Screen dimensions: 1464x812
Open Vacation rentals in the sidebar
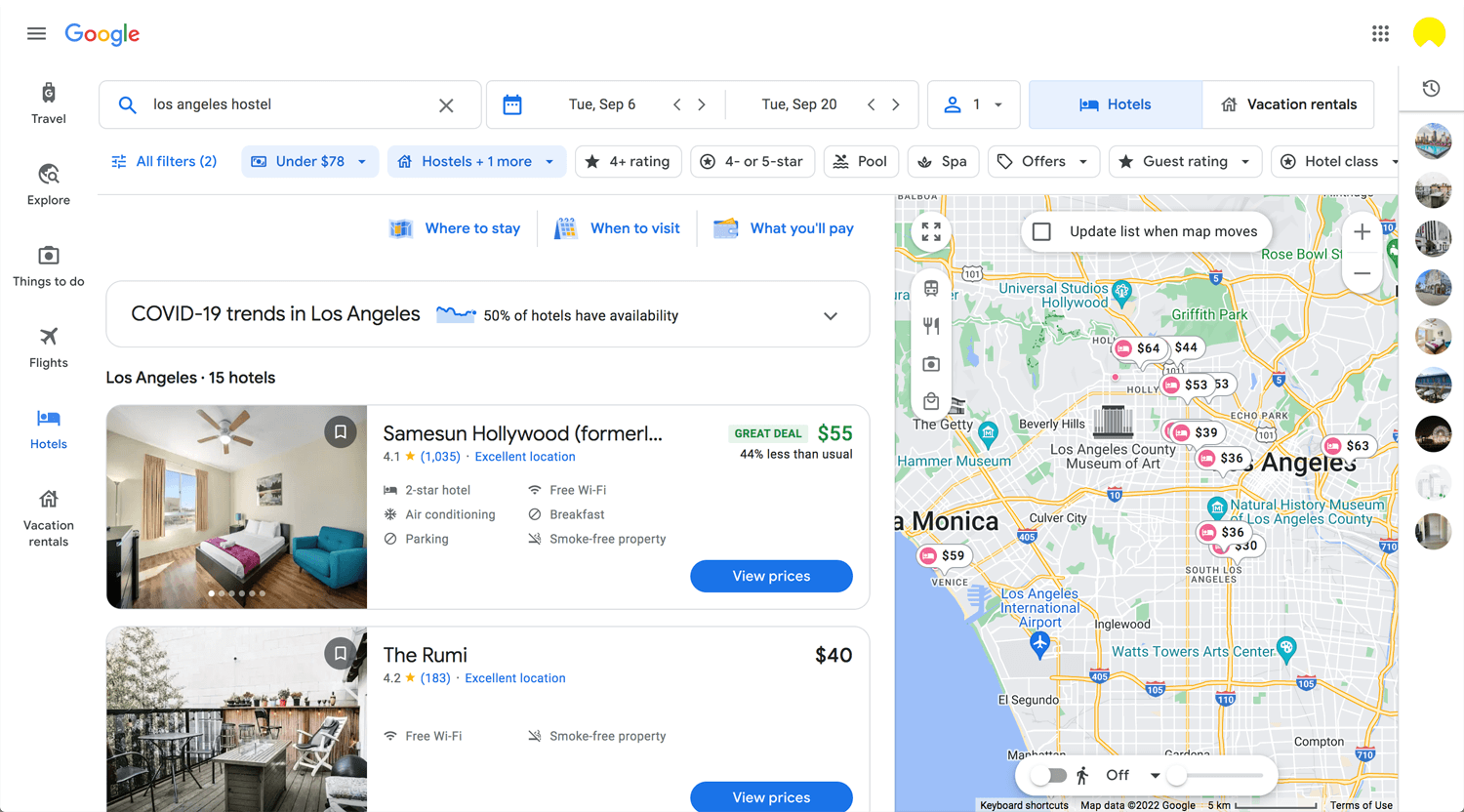tap(49, 517)
